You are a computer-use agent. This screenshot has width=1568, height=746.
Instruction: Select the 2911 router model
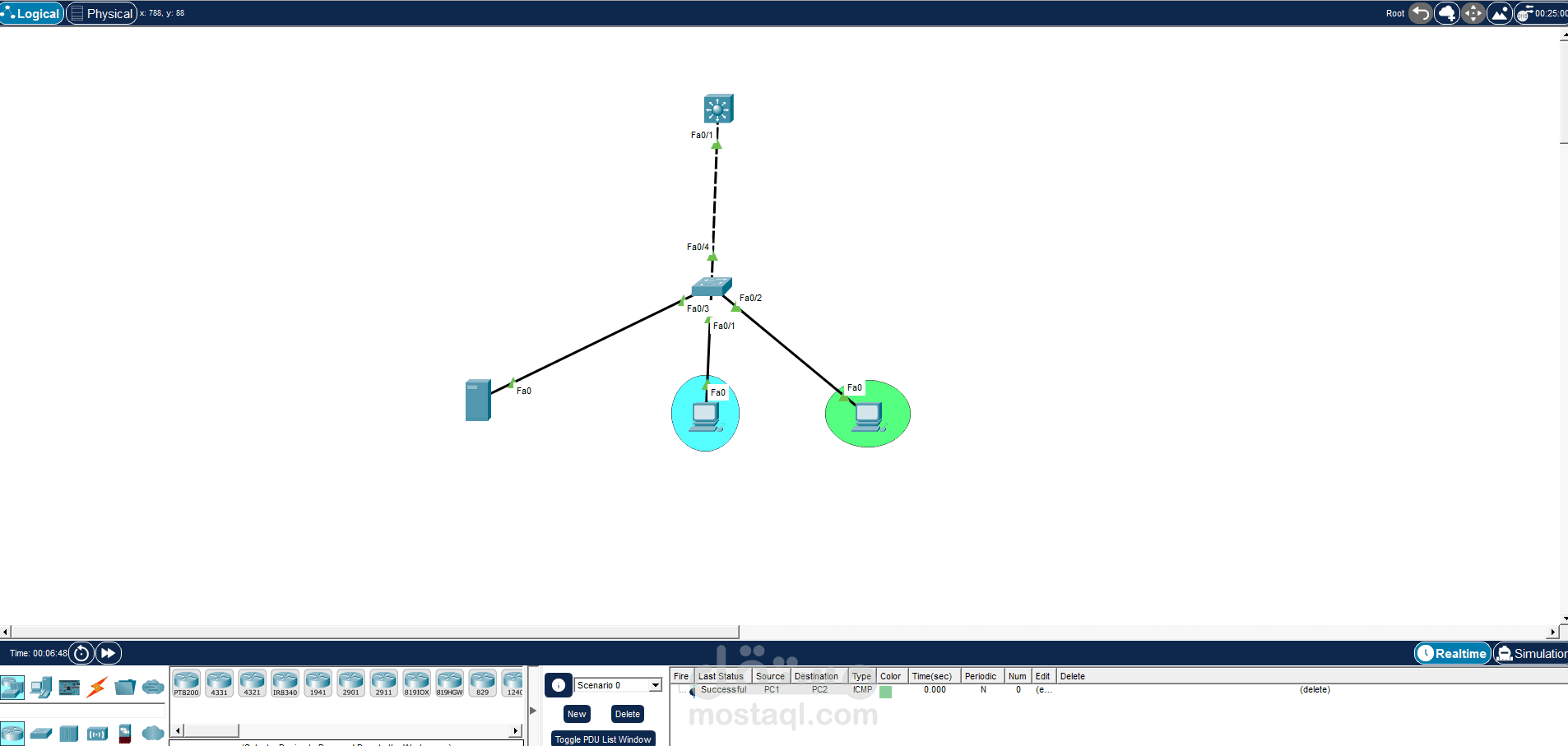coord(383,683)
